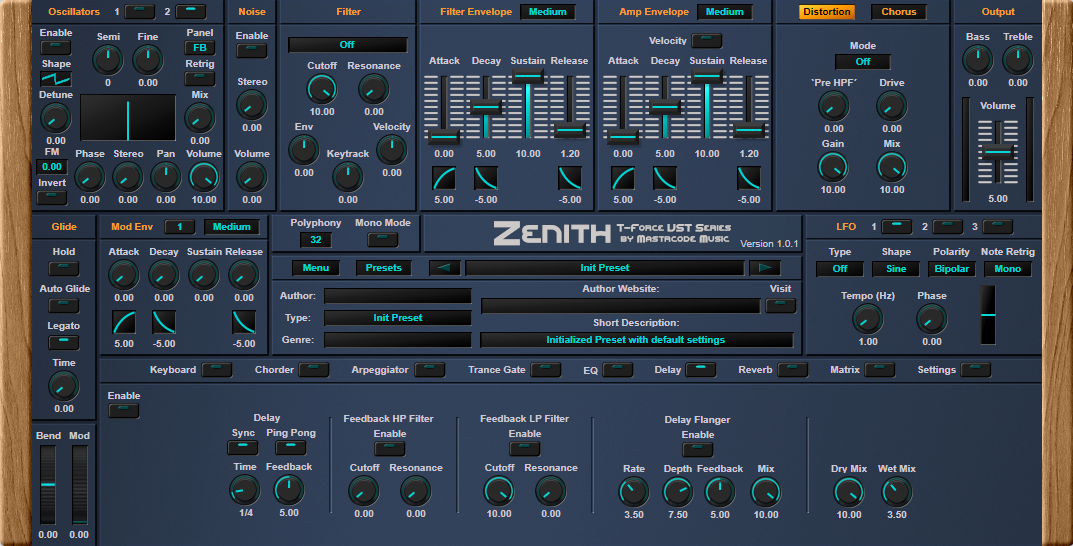This screenshot has height=546, width=1073.
Task: Click the Menu button
Action: (x=315, y=268)
